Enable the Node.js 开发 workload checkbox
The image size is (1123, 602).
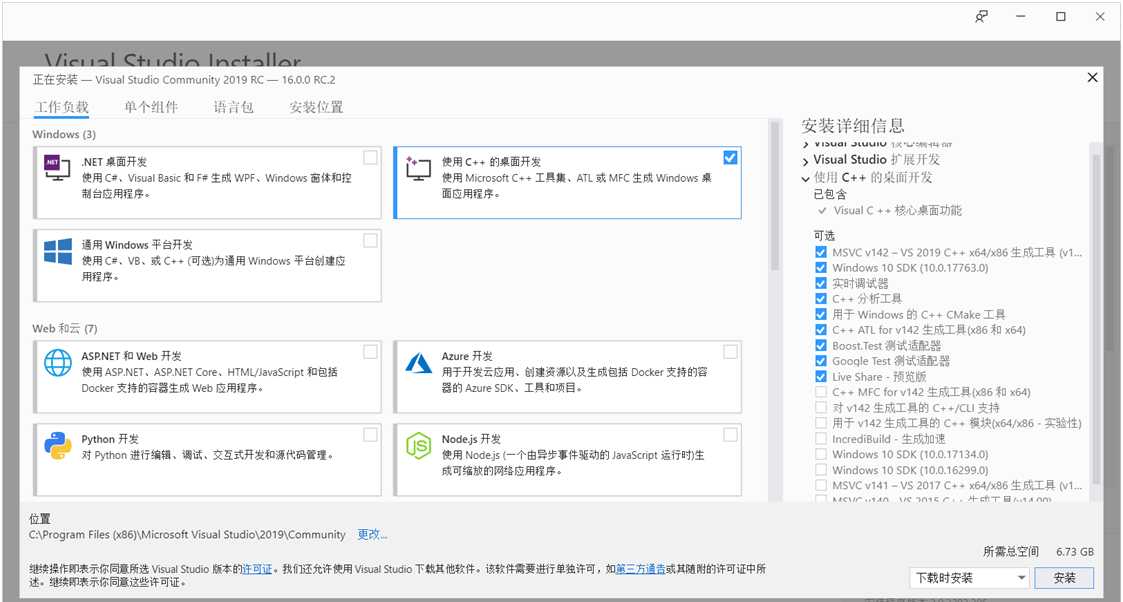730,434
